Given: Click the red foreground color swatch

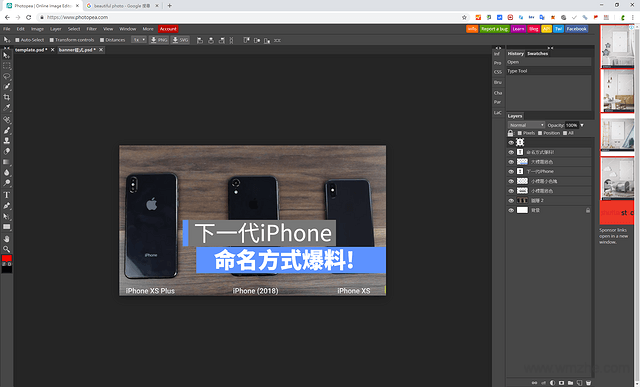Looking at the screenshot, I should [x=7, y=258].
